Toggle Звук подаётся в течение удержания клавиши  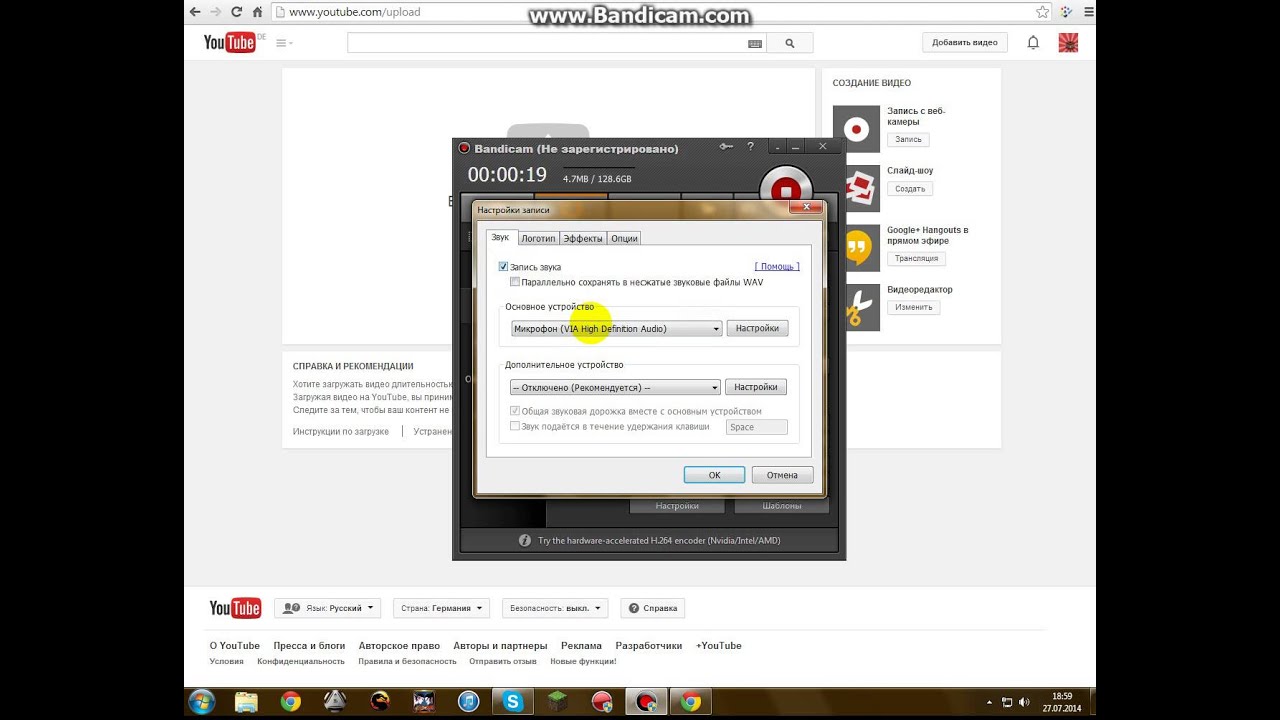pos(515,426)
